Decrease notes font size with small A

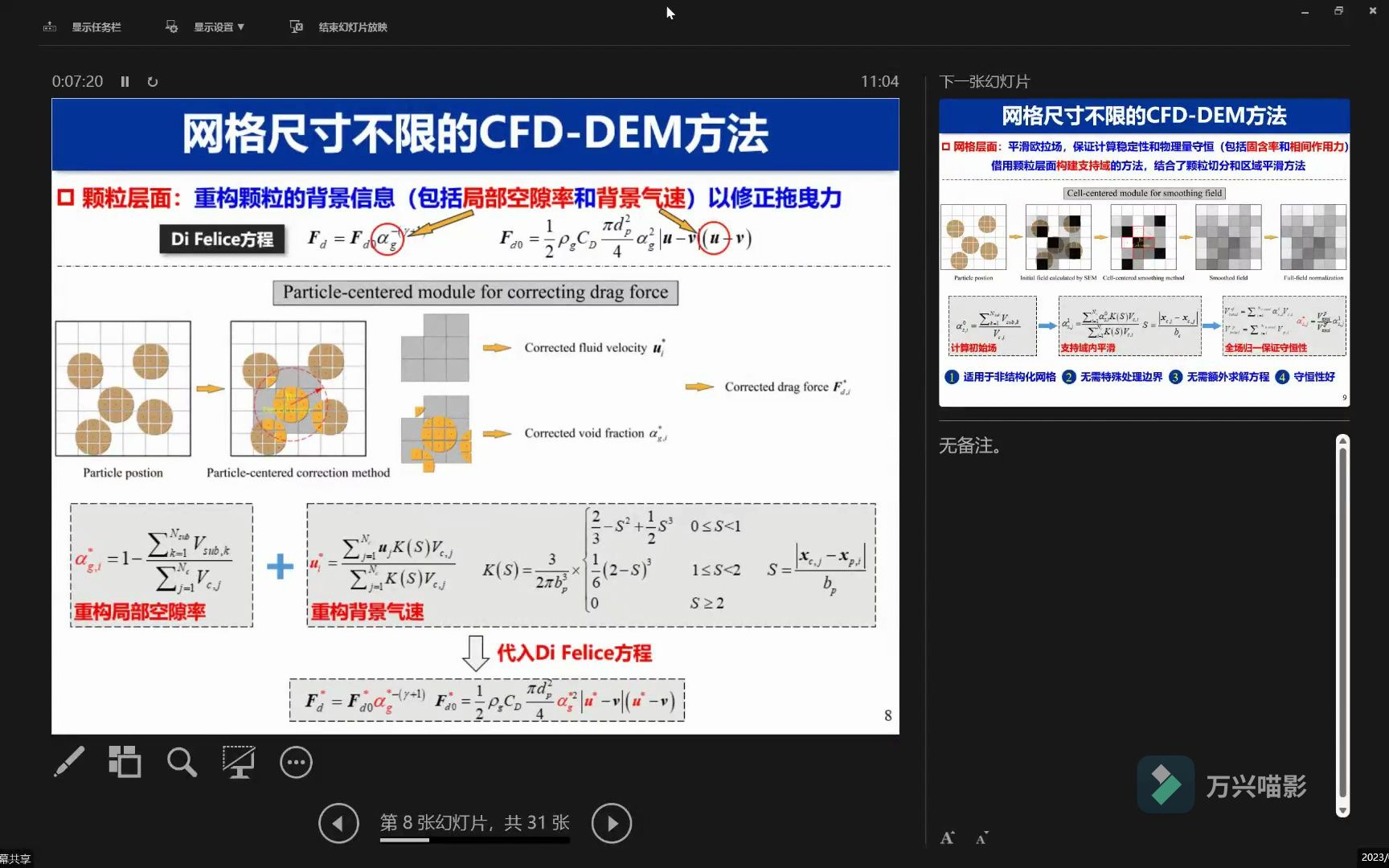point(982,838)
